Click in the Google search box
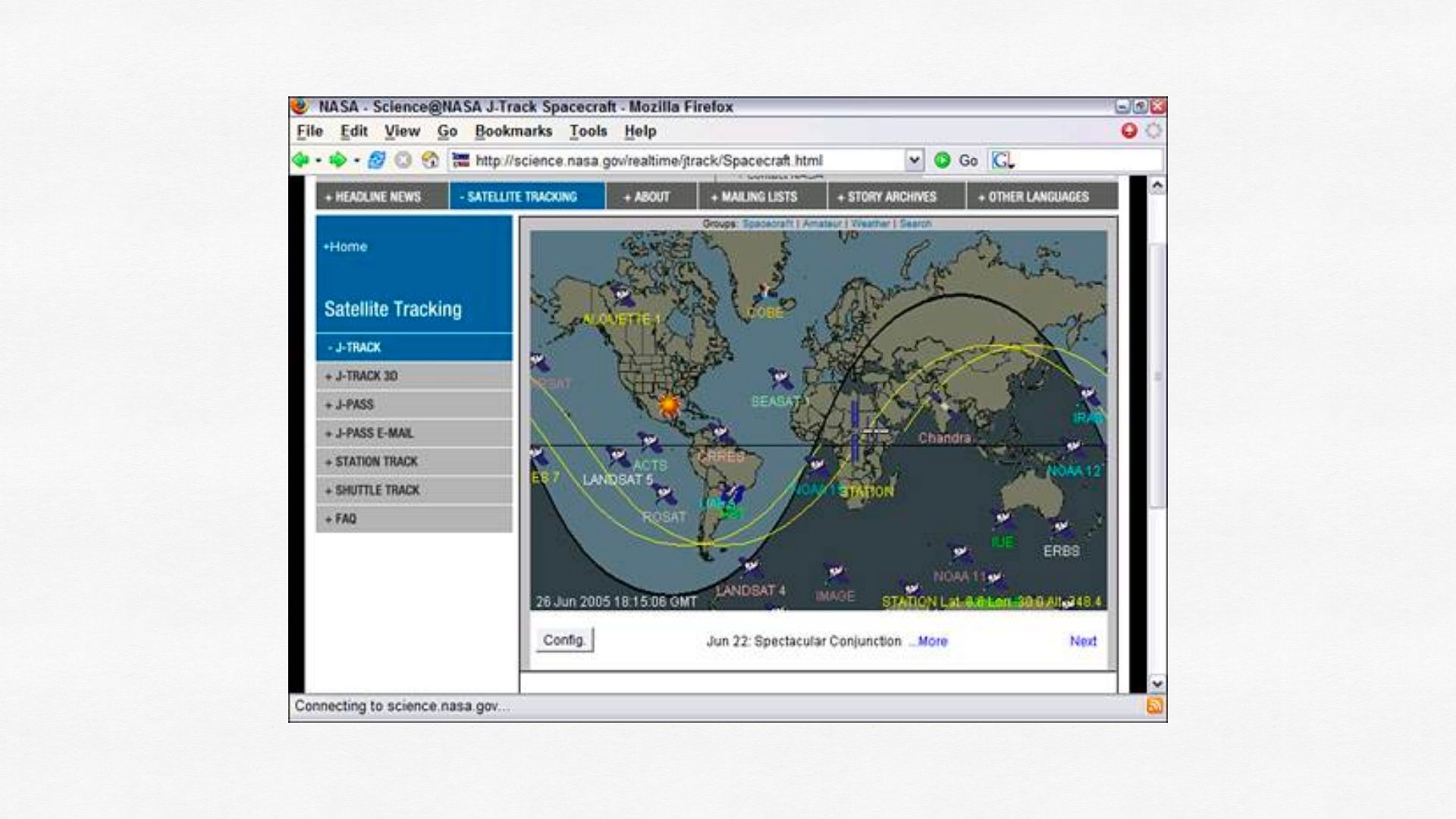Viewport: 1456px width, 819px height. click(1088, 161)
